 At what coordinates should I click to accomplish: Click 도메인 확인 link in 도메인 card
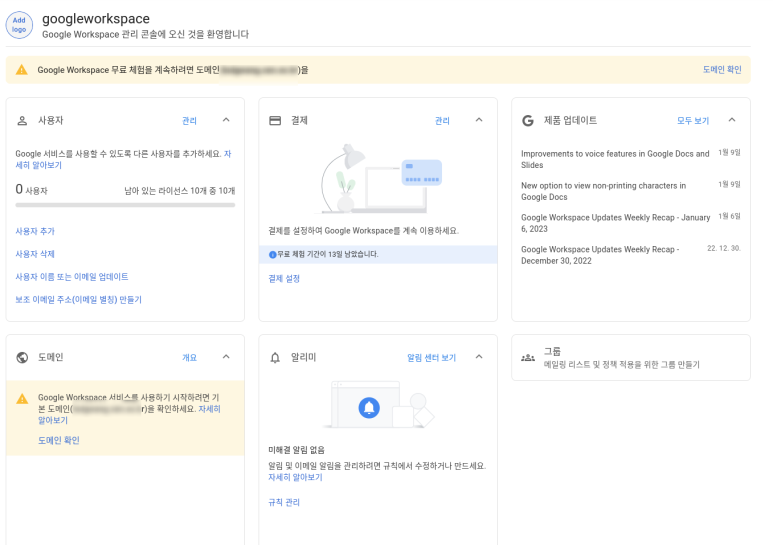(x=59, y=441)
